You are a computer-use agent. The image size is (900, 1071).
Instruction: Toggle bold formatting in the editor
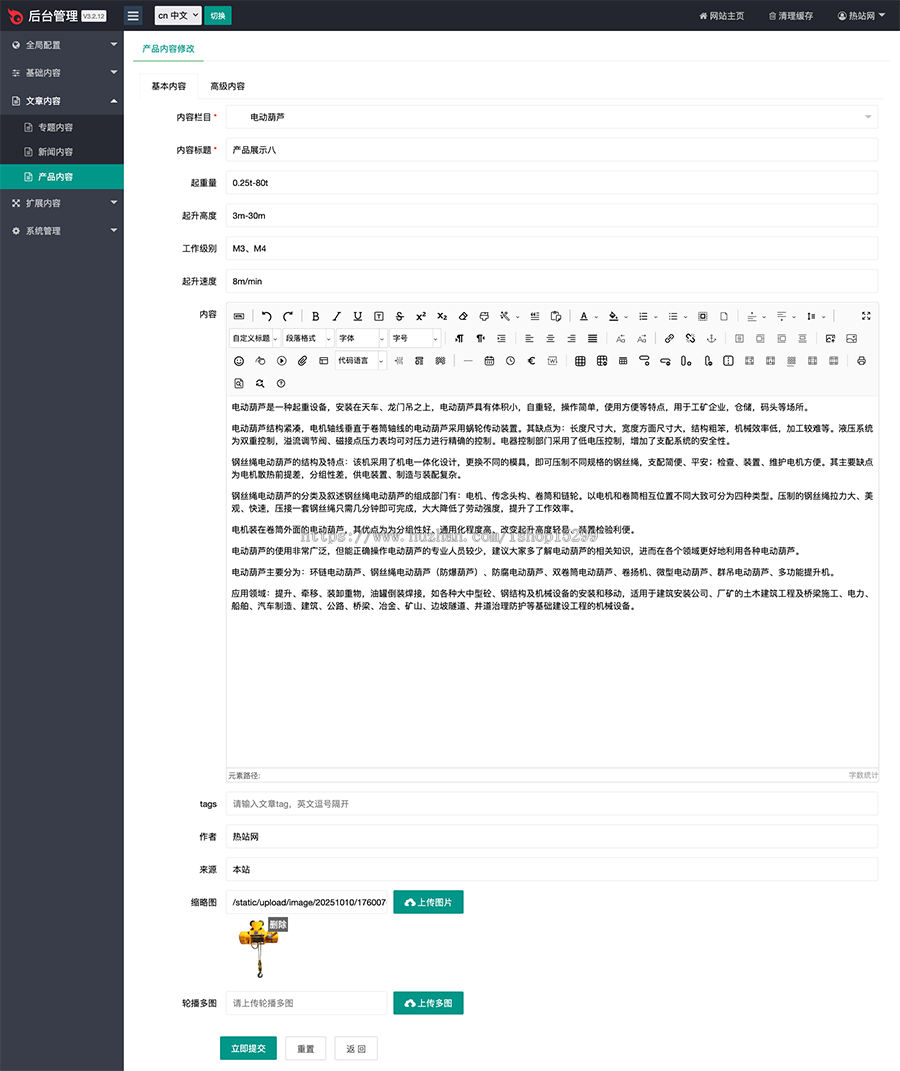(x=315, y=316)
